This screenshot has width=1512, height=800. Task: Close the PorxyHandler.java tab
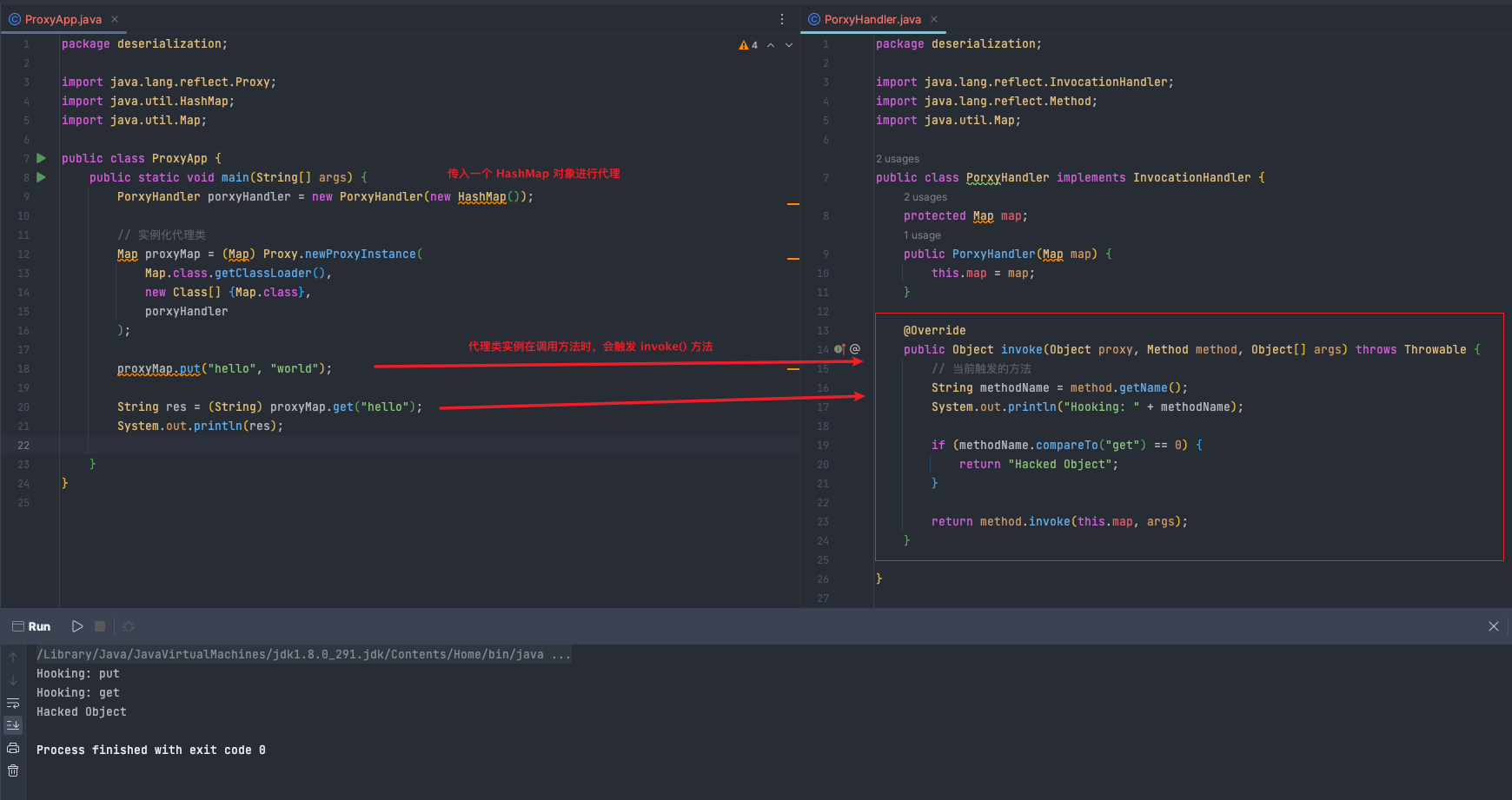934,19
